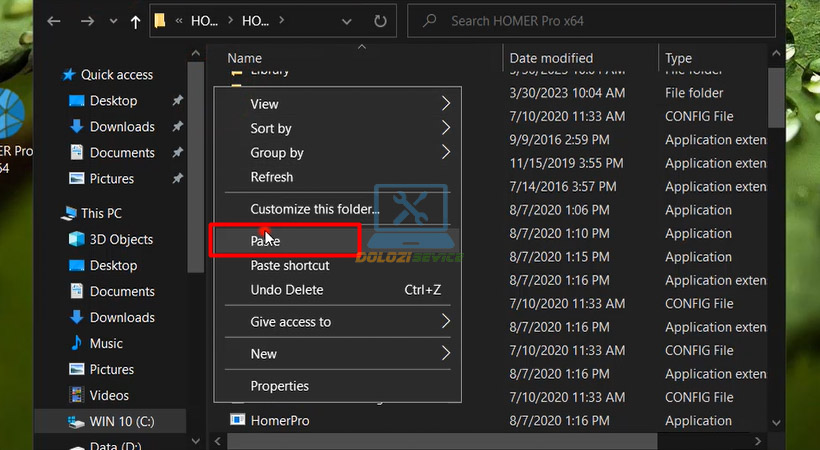Click the search magnifier icon
The height and width of the screenshot is (450, 820).
click(430, 21)
